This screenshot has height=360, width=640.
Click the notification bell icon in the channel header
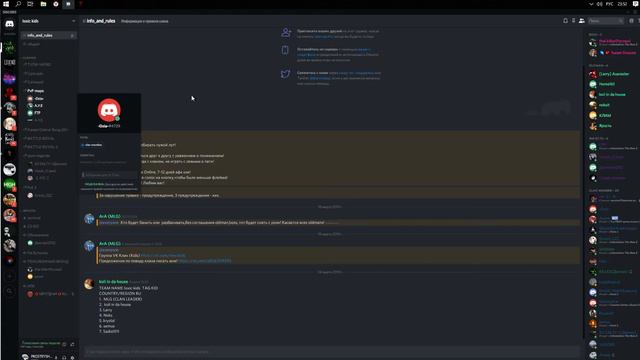[565, 20]
